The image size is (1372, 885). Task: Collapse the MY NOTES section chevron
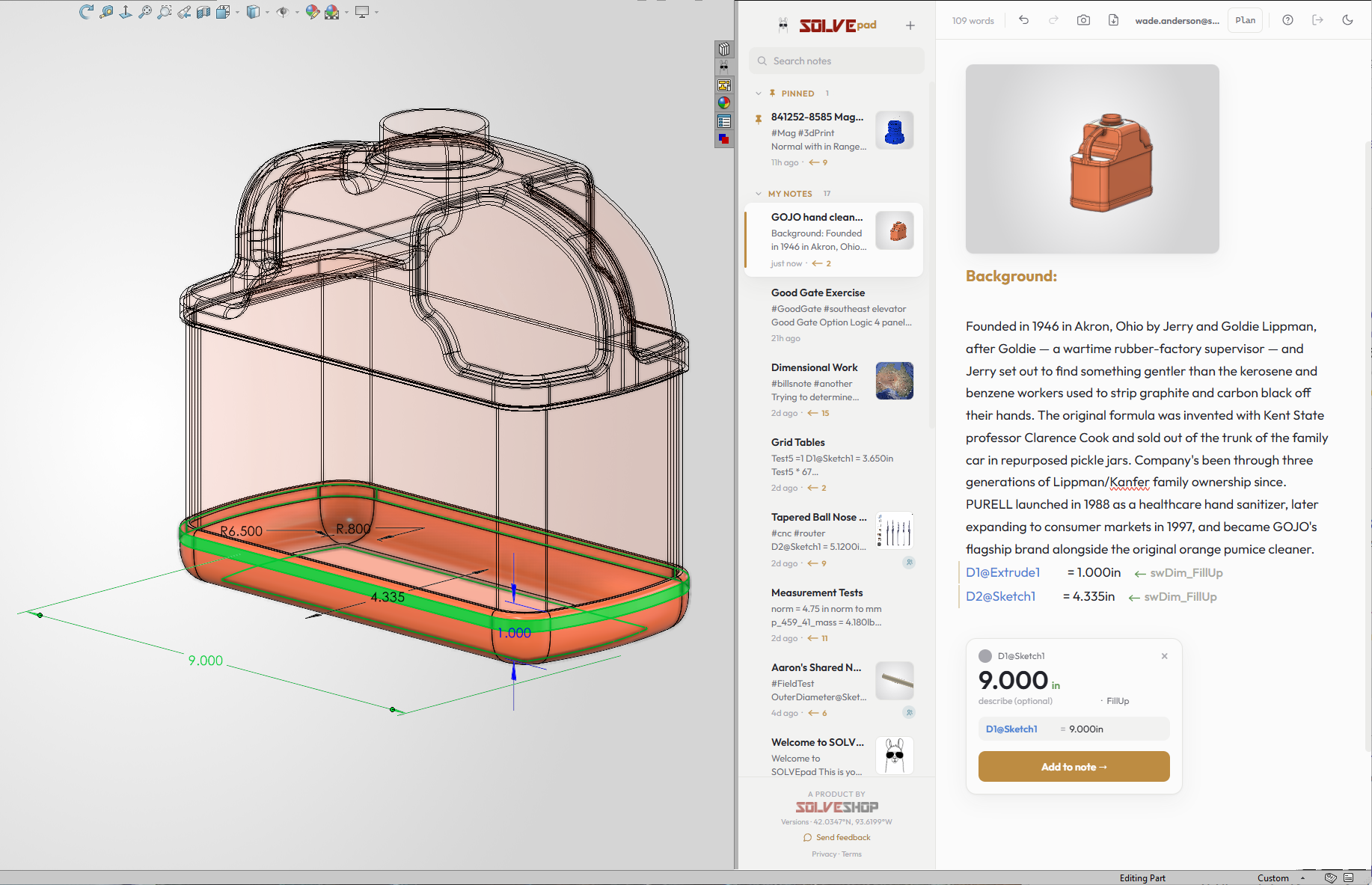click(758, 194)
